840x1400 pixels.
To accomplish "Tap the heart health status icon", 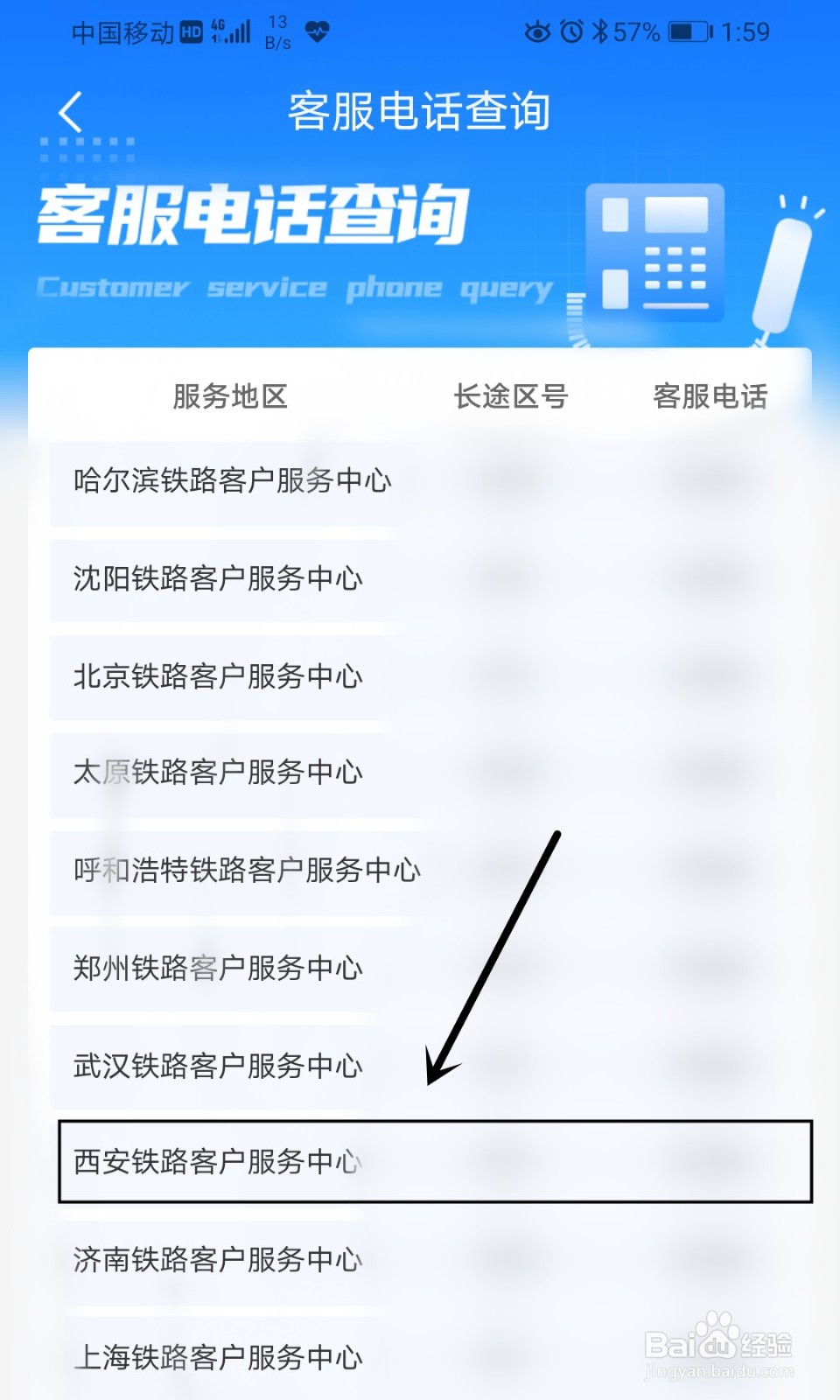I will (317, 32).
